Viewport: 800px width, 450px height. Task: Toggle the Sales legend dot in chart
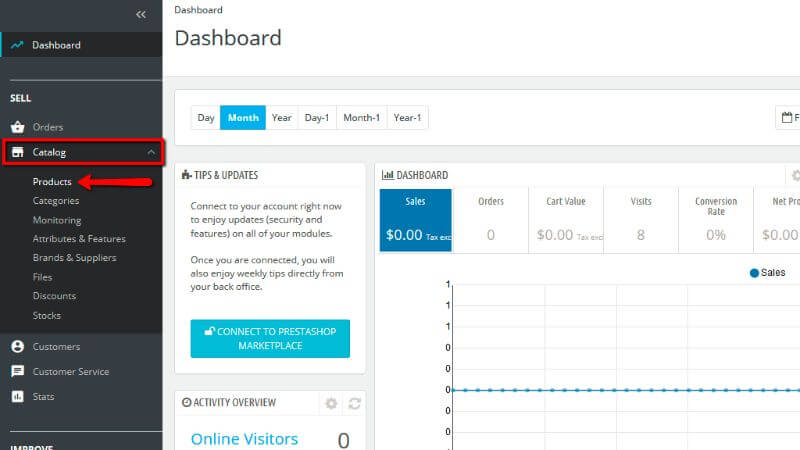click(x=754, y=273)
